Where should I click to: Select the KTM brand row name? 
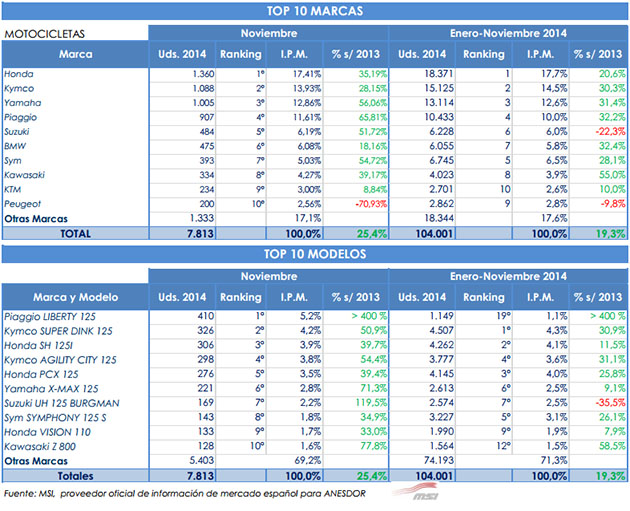pos(12,190)
